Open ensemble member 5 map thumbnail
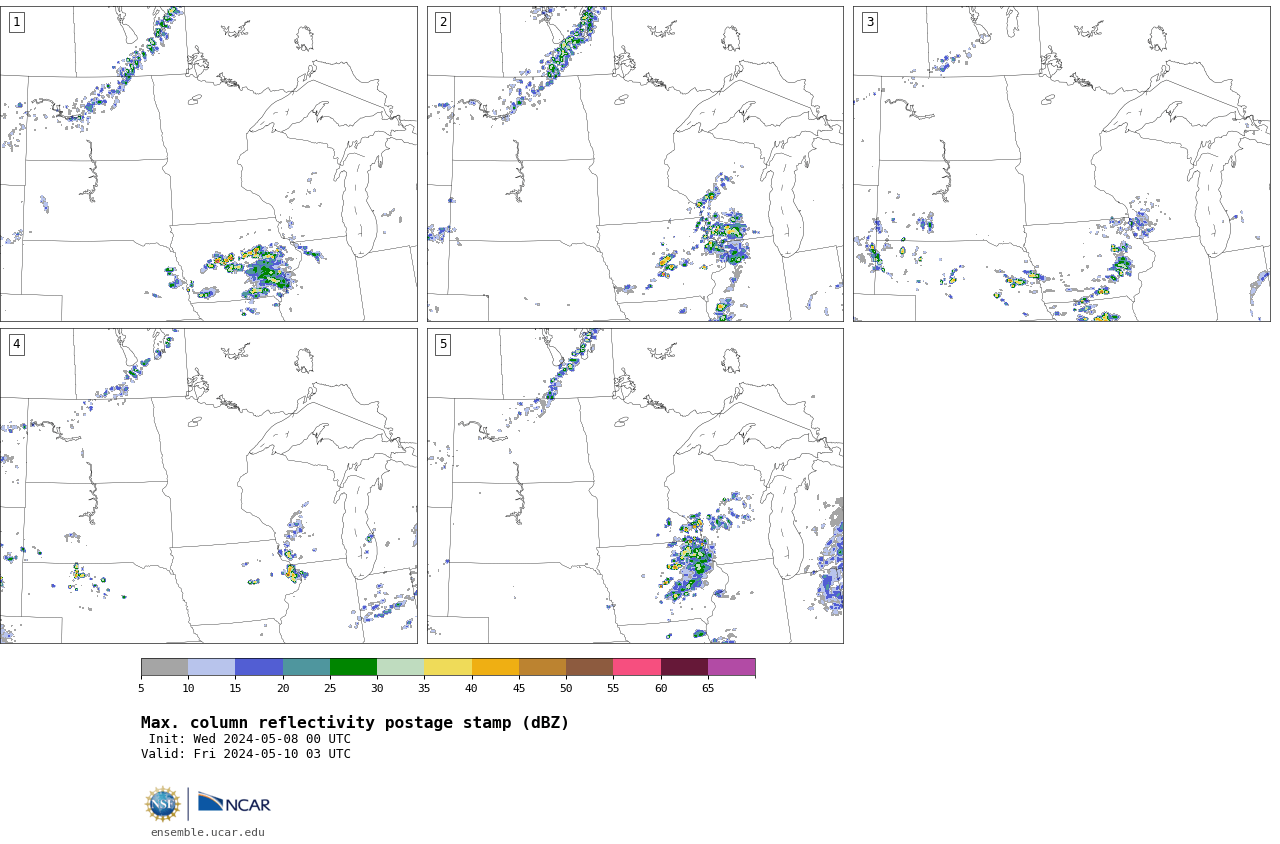 pos(635,486)
